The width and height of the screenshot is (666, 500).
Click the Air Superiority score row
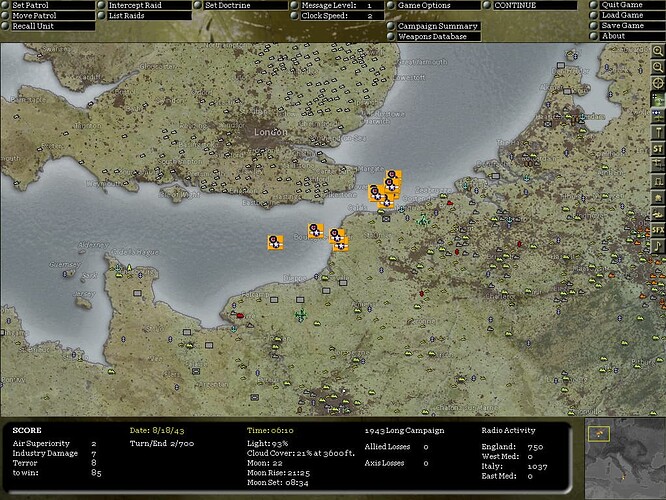[x=54, y=443]
